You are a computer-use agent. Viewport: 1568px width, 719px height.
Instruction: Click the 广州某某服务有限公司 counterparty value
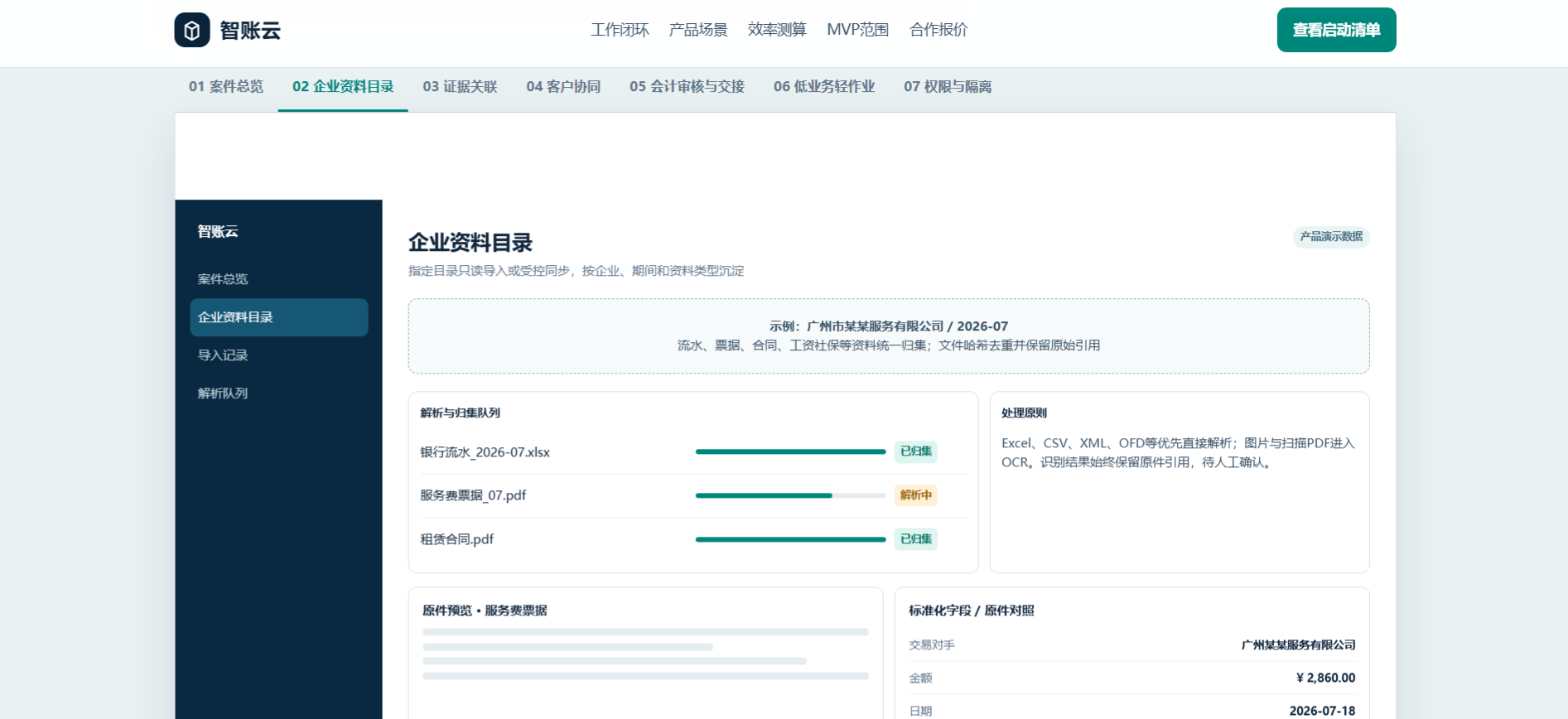[1298, 644]
